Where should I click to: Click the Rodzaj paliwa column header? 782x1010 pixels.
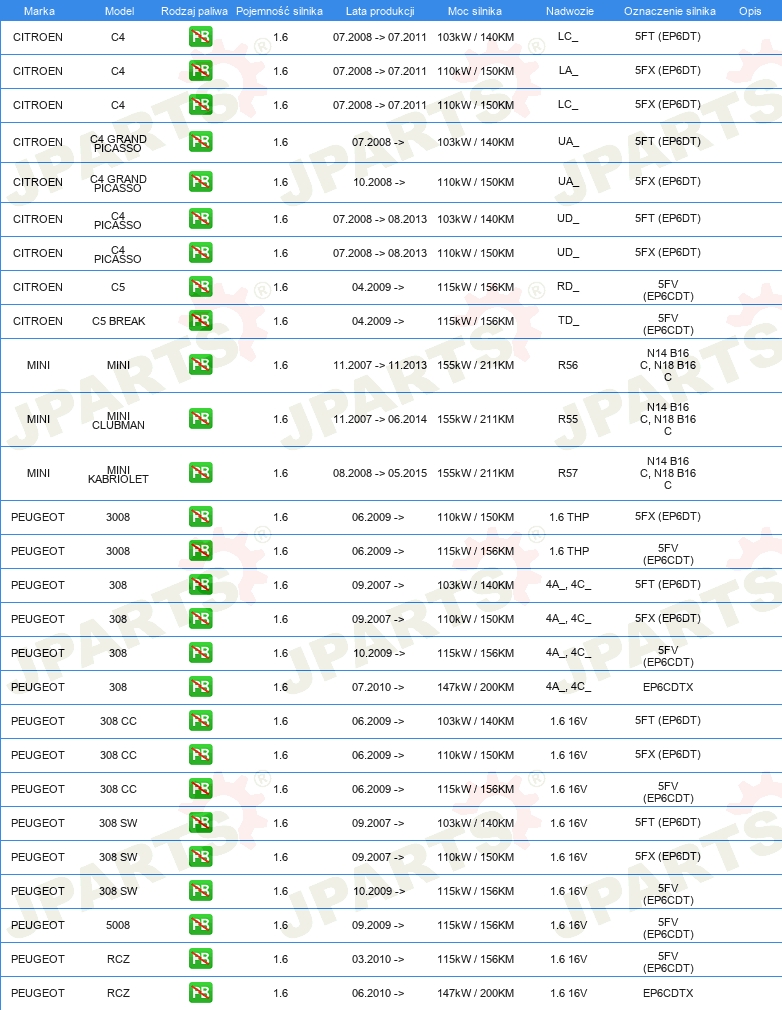(194, 11)
